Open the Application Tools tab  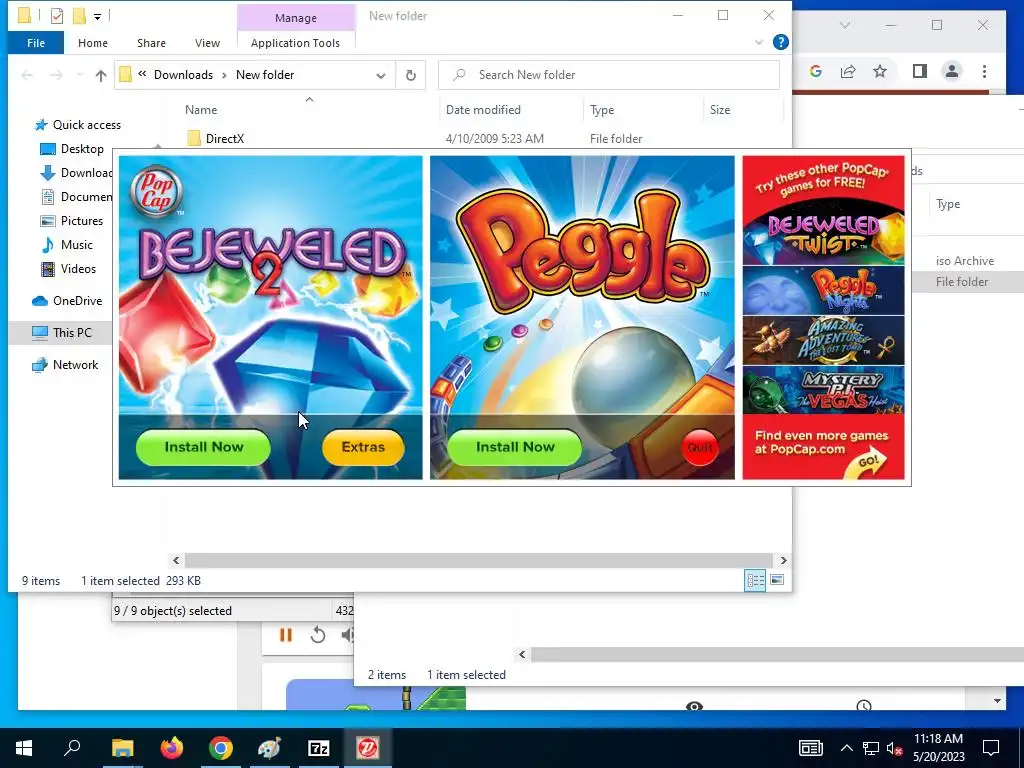pos(295,43)
